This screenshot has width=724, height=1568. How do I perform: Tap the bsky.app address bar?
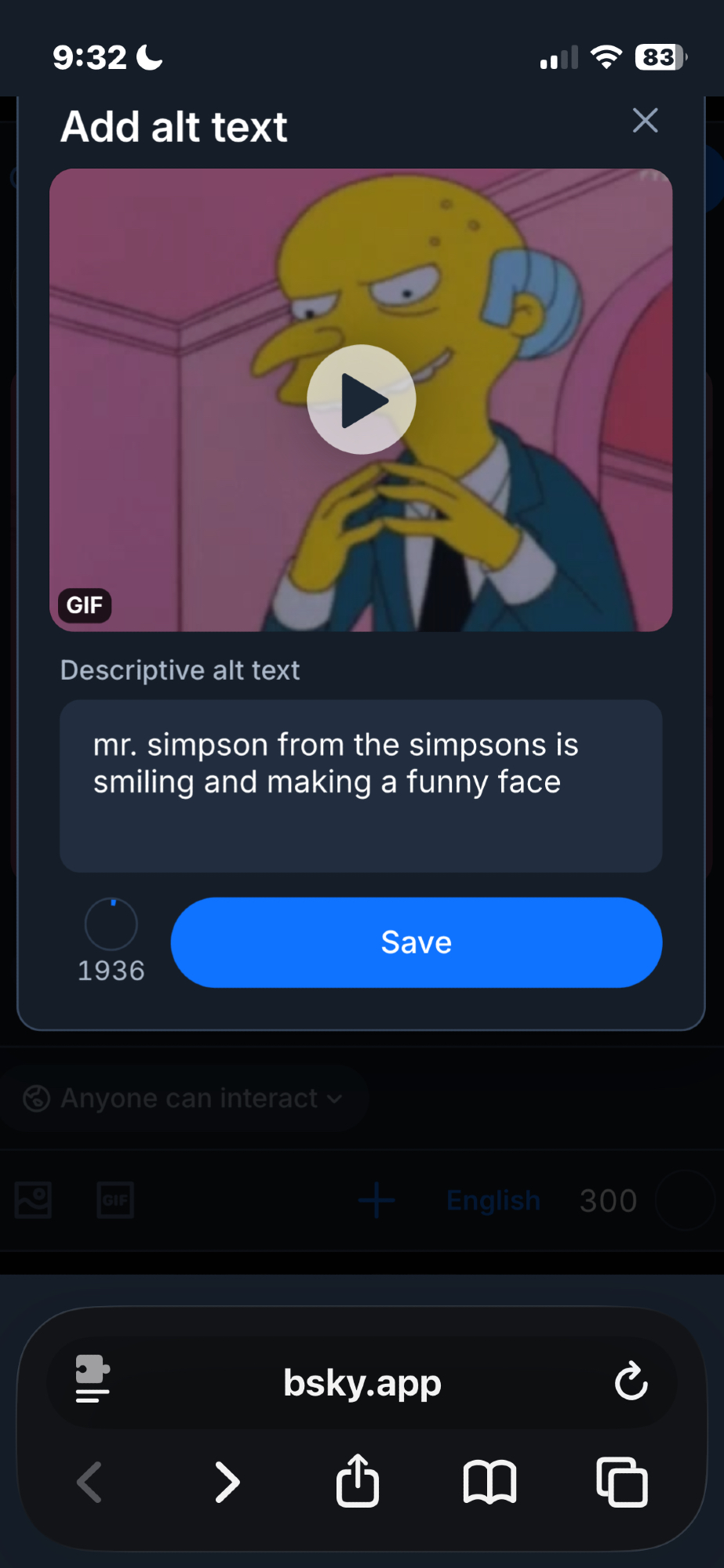pos(362,1382)
